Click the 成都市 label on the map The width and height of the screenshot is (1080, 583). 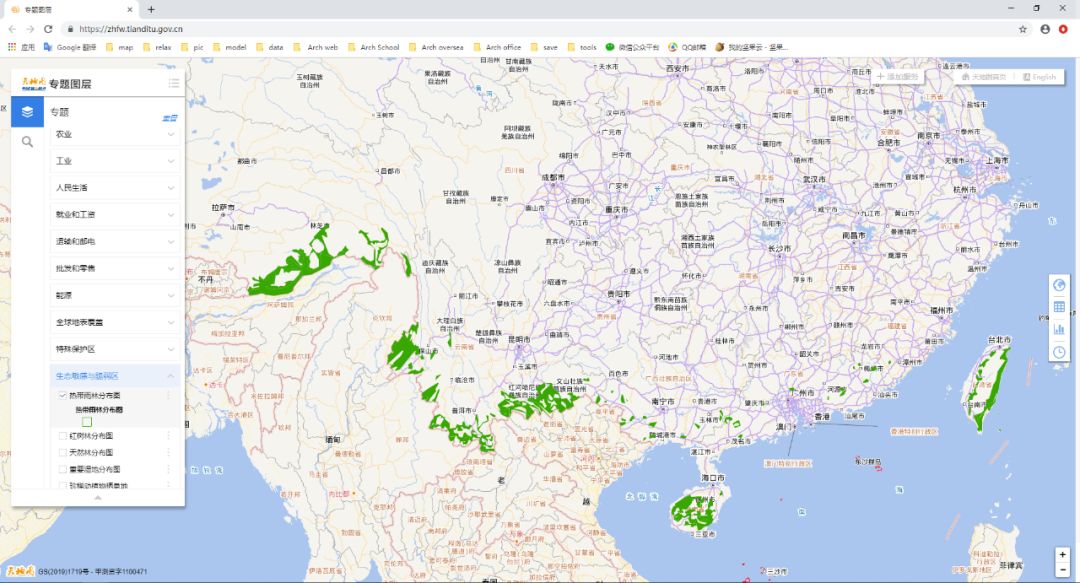(x=553, y=177)
